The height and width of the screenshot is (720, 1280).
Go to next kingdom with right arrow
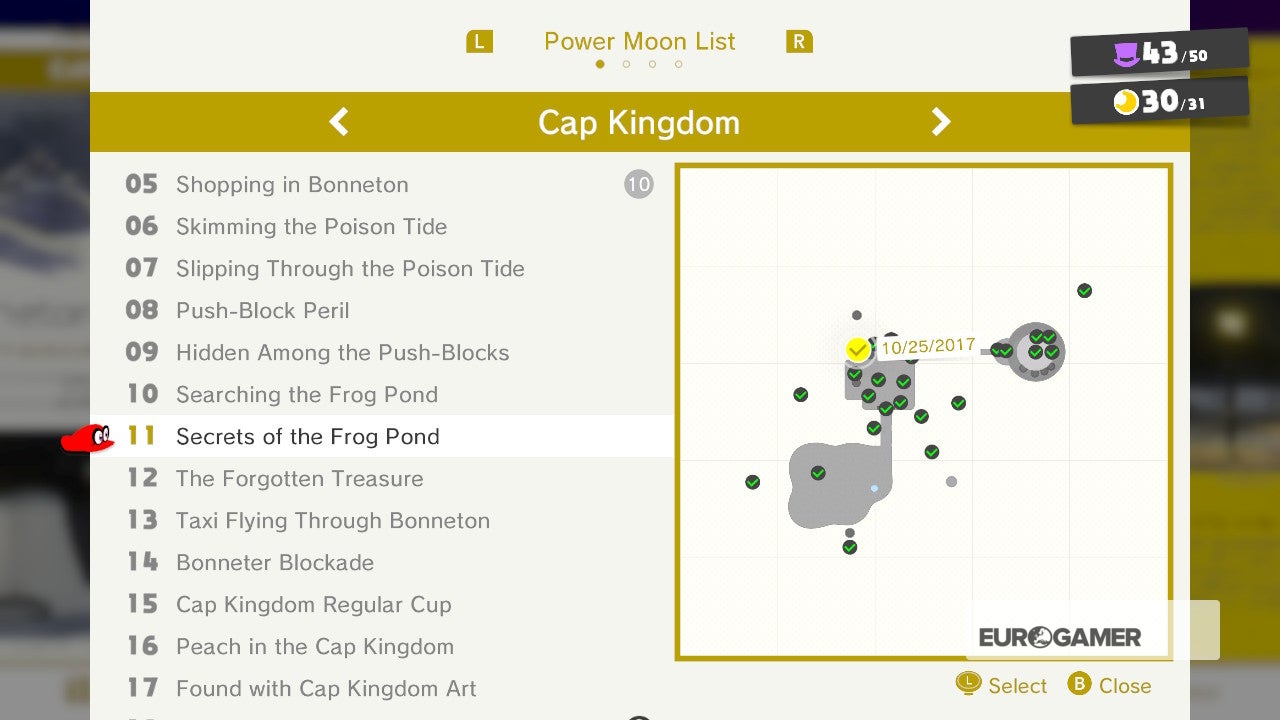941,122
